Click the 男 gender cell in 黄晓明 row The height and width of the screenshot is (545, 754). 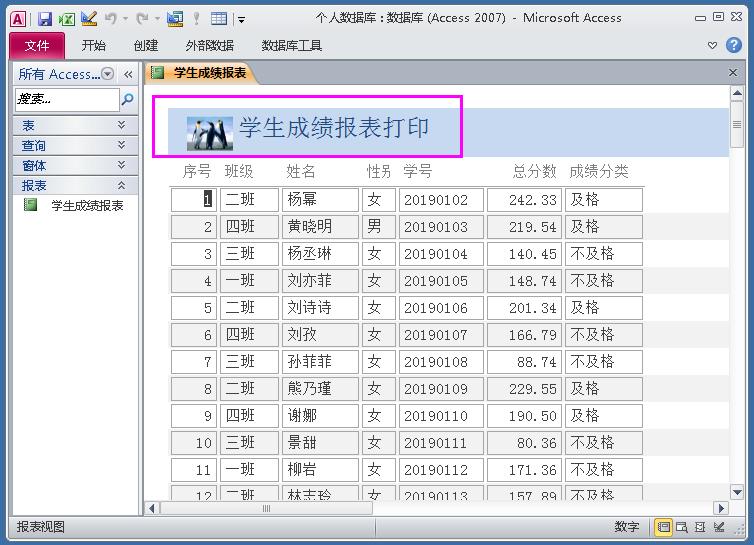pyautogui.click(x=379, y=227)
